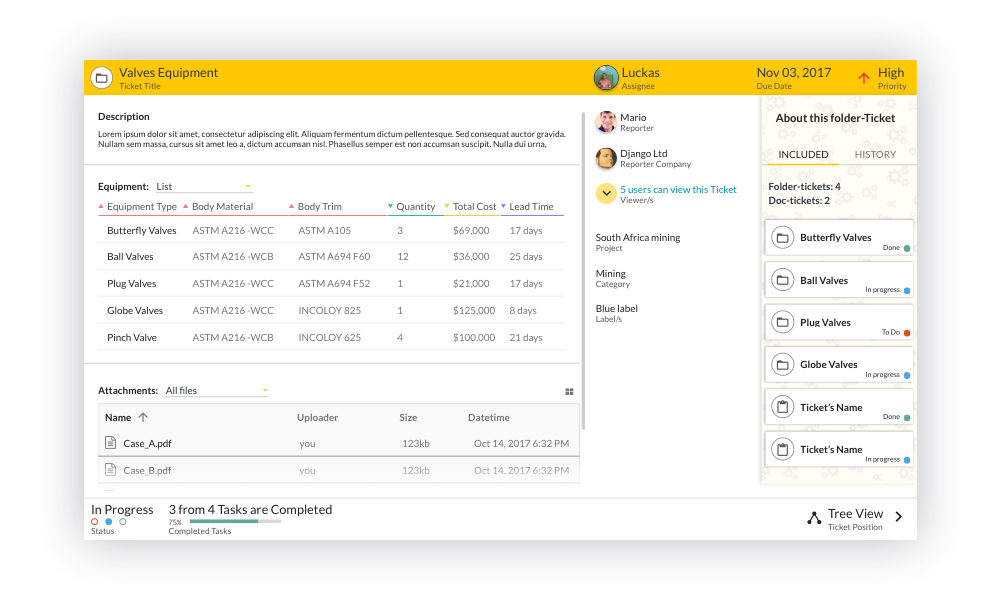Screen dimensions: 1000x600
Task: Open the 5 users can view link
Action: click(678, 189)
